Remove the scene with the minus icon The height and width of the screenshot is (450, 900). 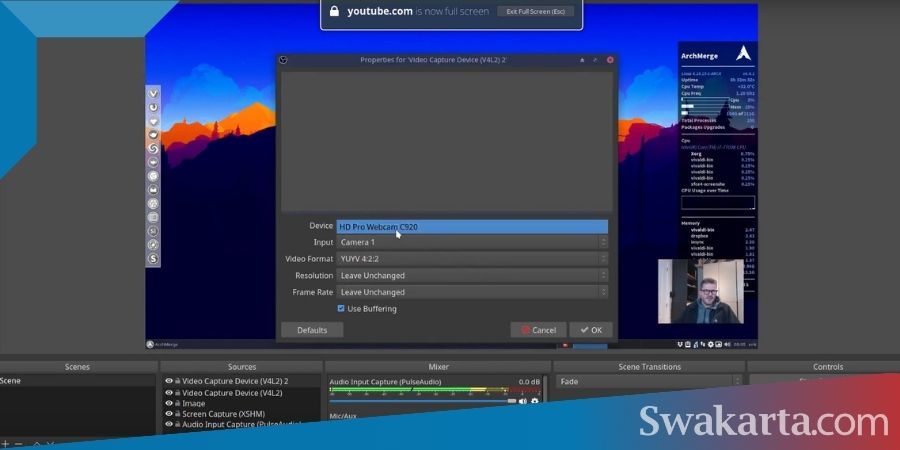pyautogui.click(x=19, y=444)
